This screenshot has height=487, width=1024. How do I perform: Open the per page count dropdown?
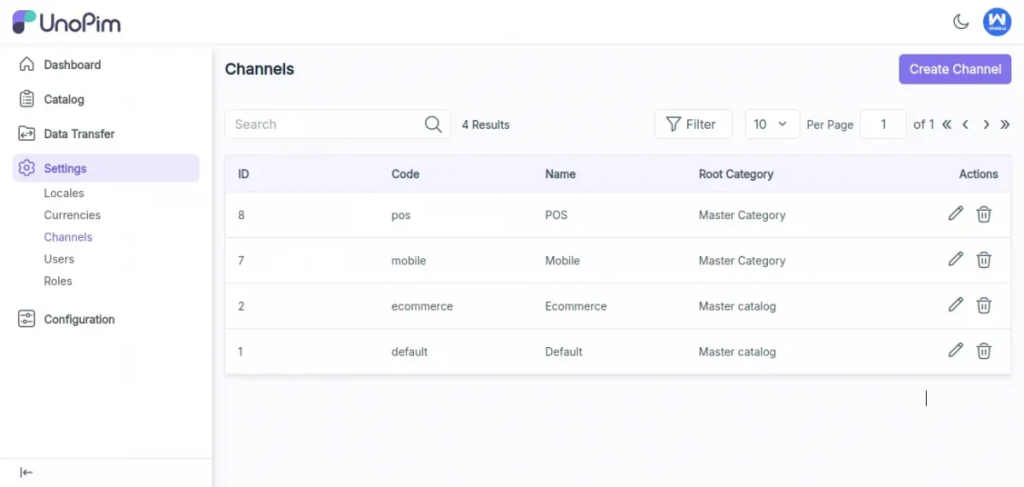pyautogui.click(x=771, y=124)
